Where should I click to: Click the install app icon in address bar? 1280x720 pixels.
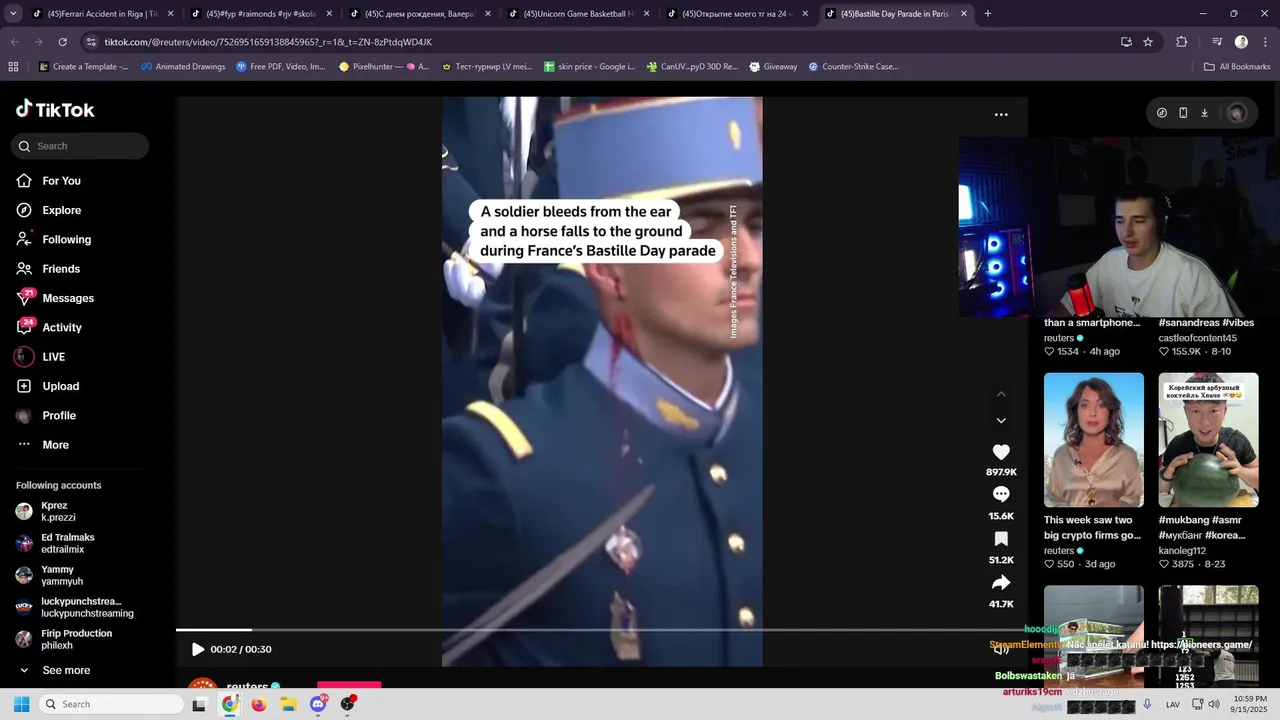point(1126,42)
